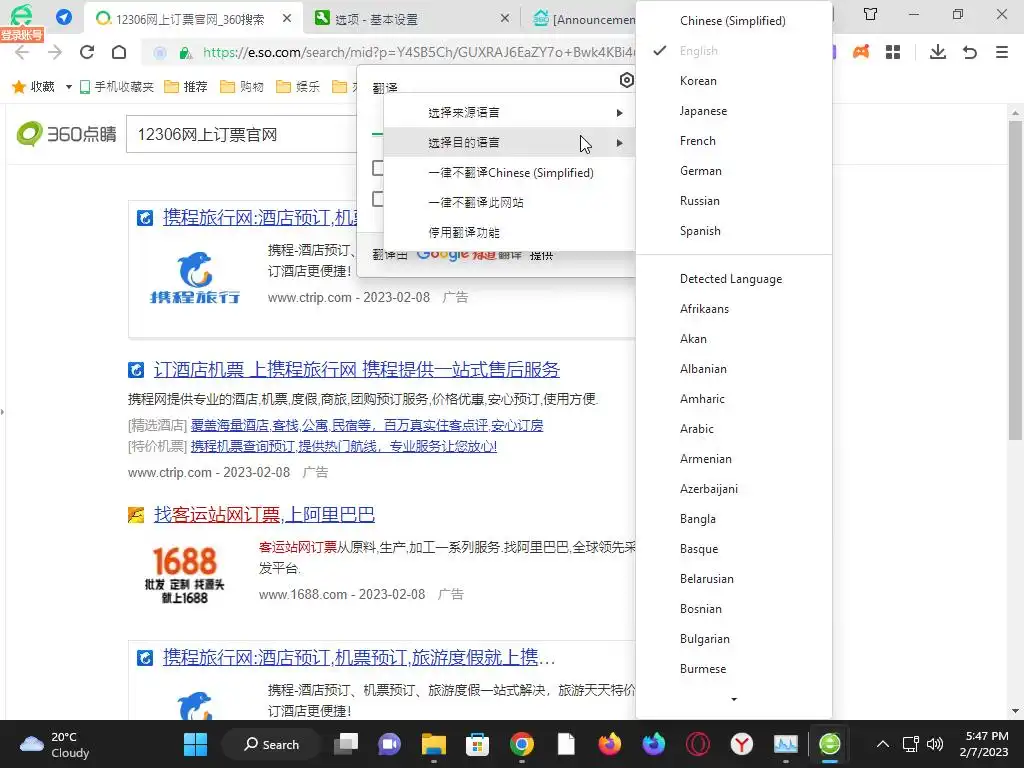Expand the 选择来源语言 submenu arrow

point(619,112)
